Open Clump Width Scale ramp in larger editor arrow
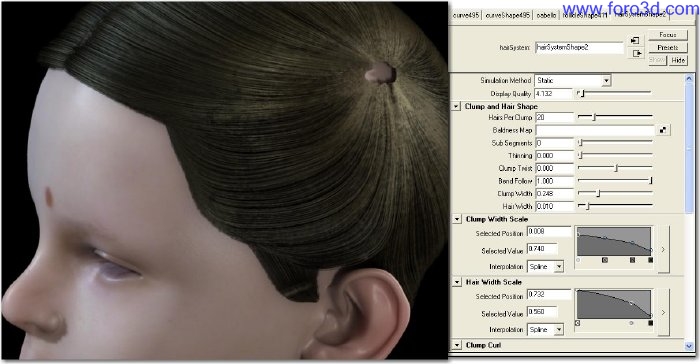This screenshot has width=700, height=364. pyautogui.click(x=663, y=249)
